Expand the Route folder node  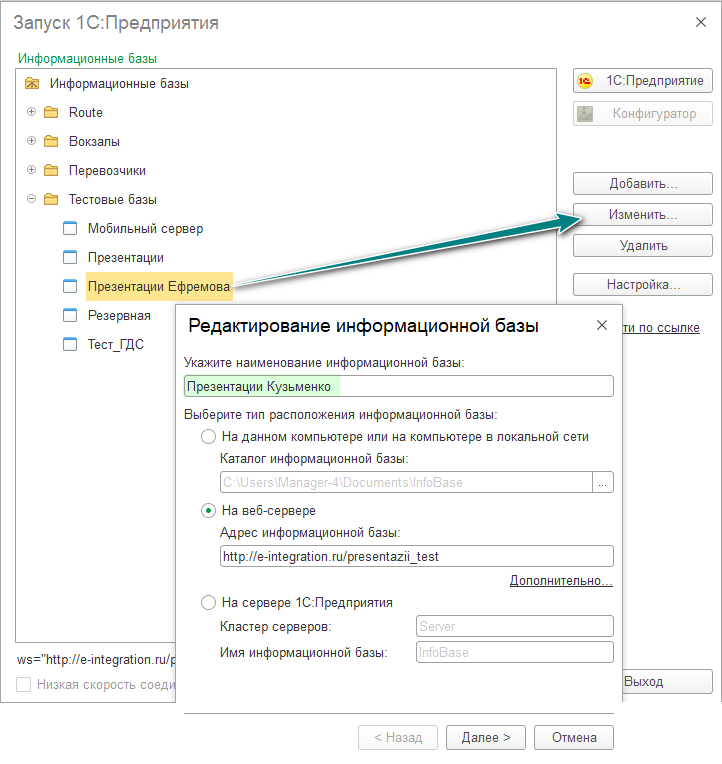[x=32, y=113]
